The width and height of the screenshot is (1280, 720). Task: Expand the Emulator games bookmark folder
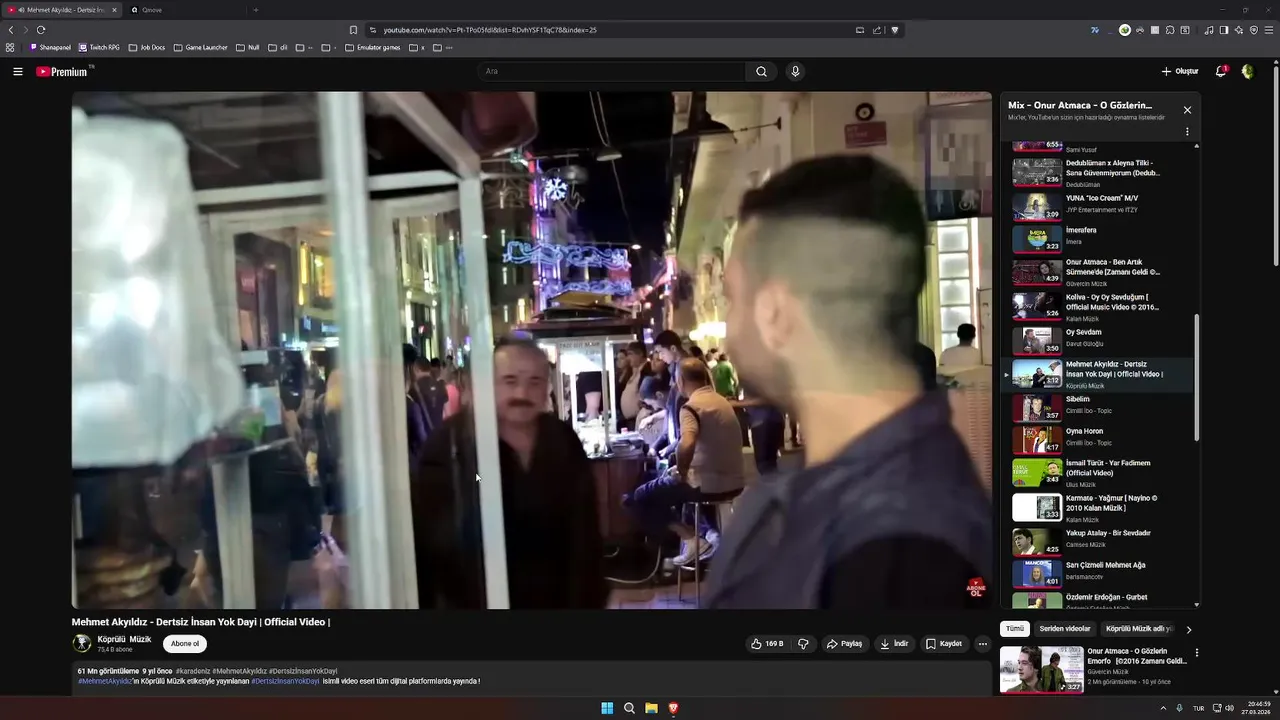[373, 47]
